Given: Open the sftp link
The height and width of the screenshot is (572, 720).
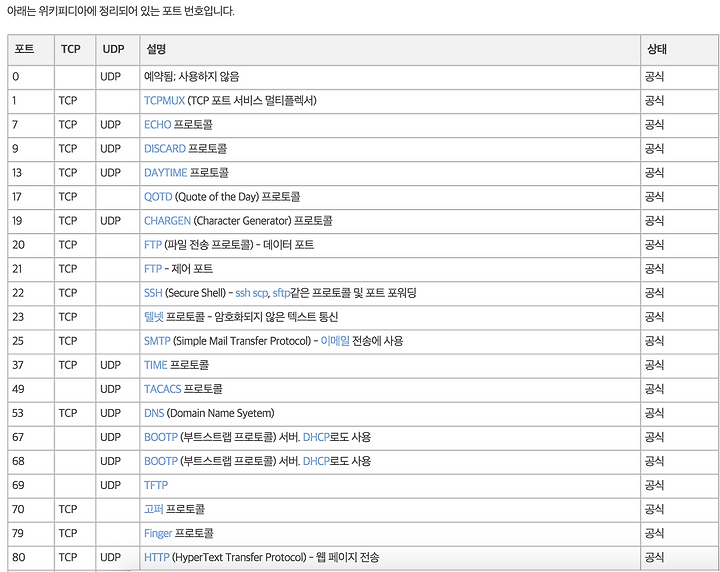Looking at the screenshot, I should (x=281, y=293).
